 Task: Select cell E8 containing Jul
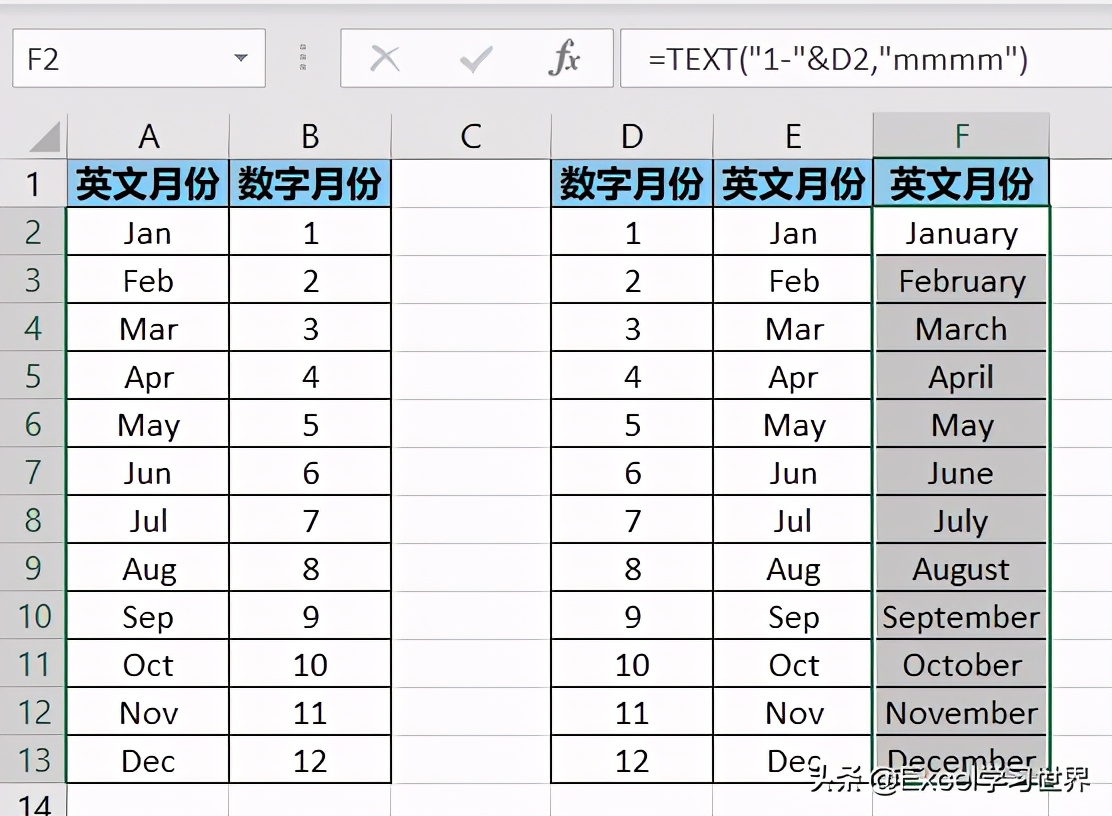[x=793, y=520]
